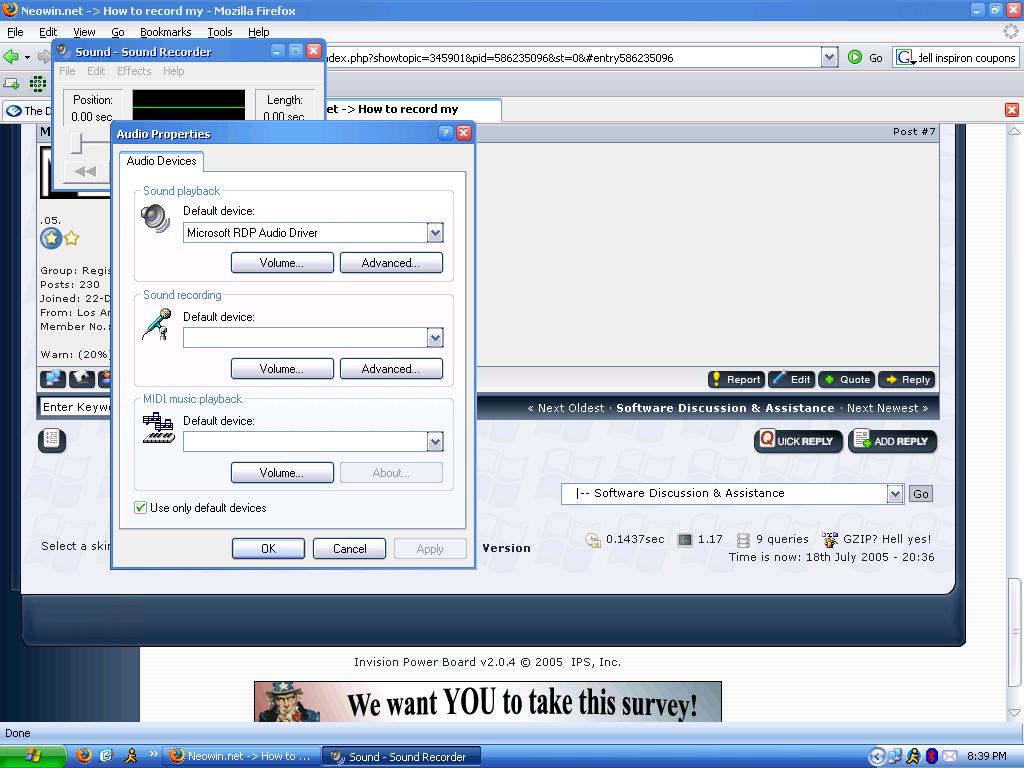Screen dimensions: 1024x768
Task: Select the Audio Devices tab
Action: click(161, 161)
